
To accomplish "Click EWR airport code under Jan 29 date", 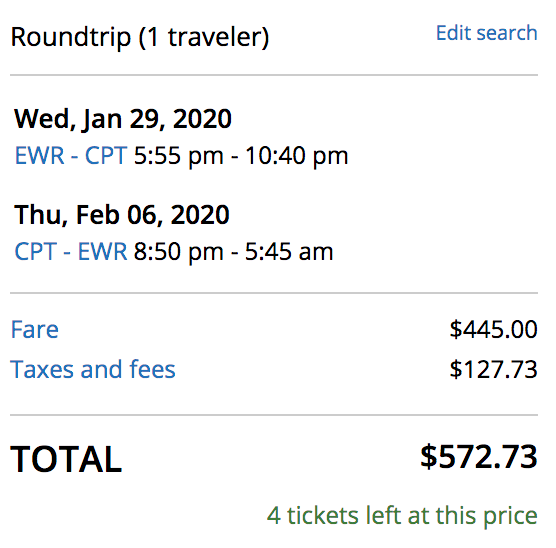I will pyautogui.click(x=40, y=155).
